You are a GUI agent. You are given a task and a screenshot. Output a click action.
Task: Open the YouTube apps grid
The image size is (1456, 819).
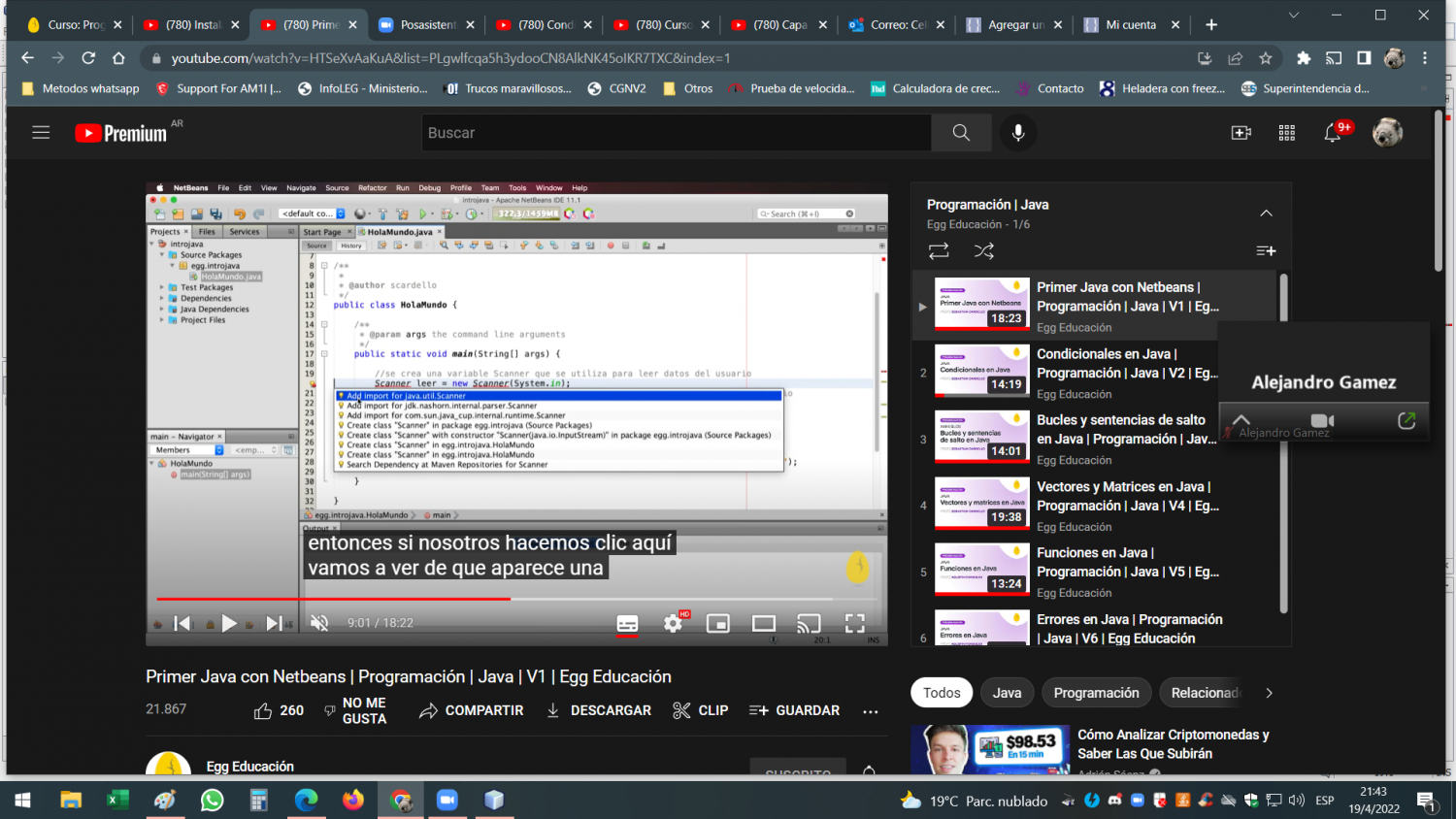coord(1287,133)
